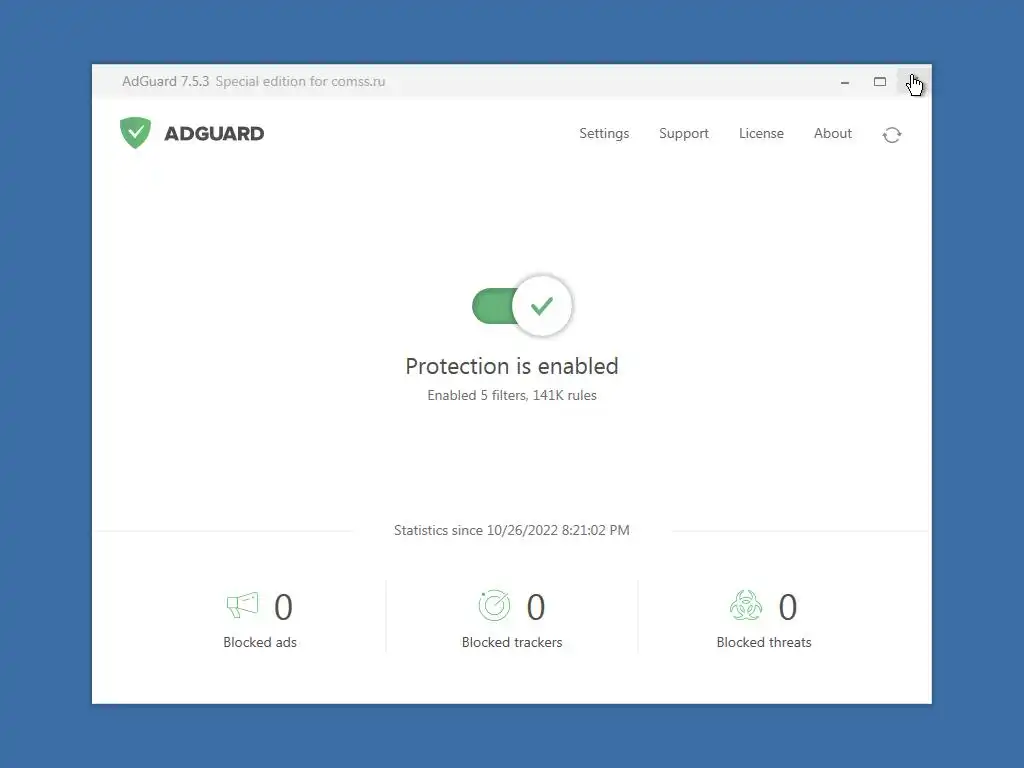Click 'Enabled 5 filters, 141K rules' text

click(511, 395)
